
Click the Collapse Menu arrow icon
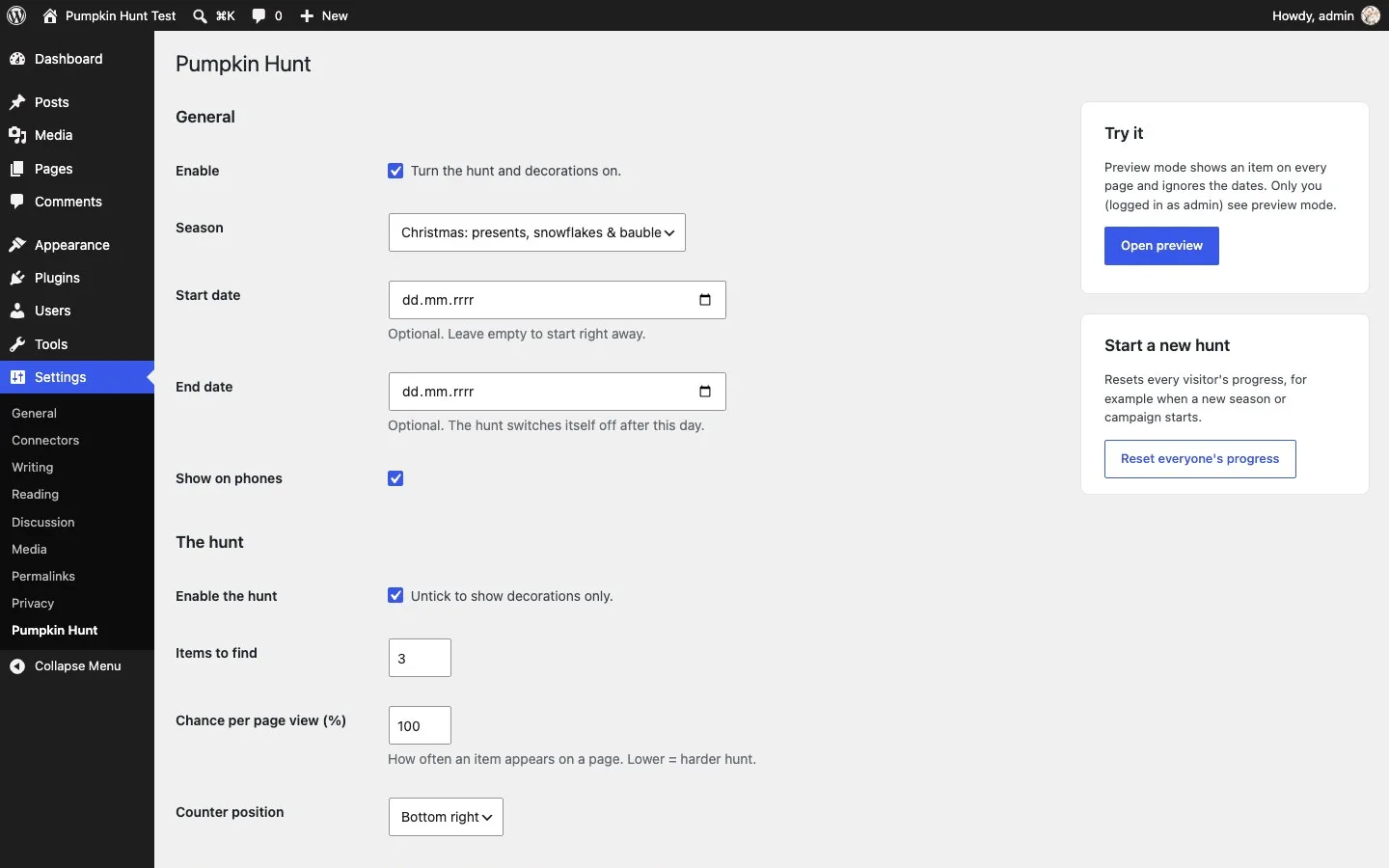pos(17,666)
